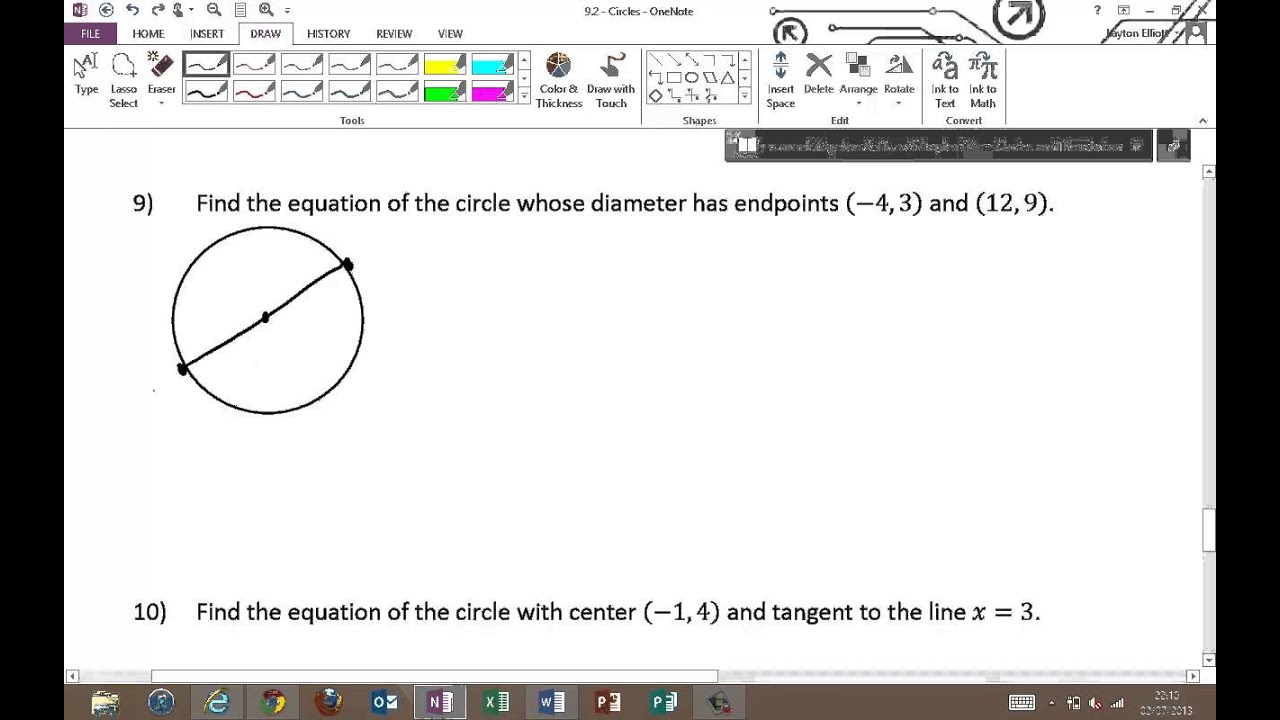This screenshot has width=1280, height=720.
Task: Click the zoom in magnifier in title bar
Action: 266,10
